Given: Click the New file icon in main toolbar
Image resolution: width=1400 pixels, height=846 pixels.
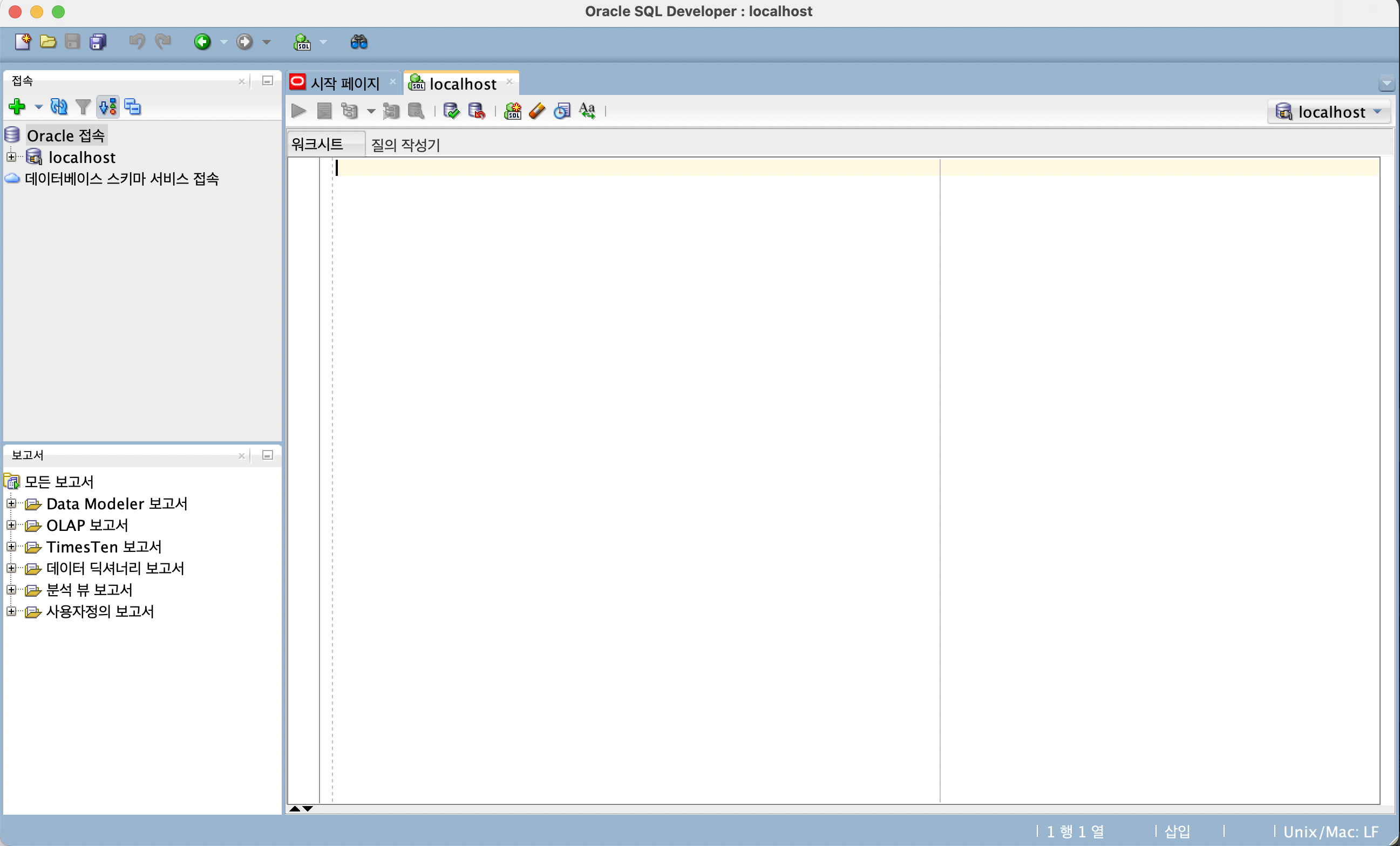Looking at the screenshot, I should click(x=23, y=42).
